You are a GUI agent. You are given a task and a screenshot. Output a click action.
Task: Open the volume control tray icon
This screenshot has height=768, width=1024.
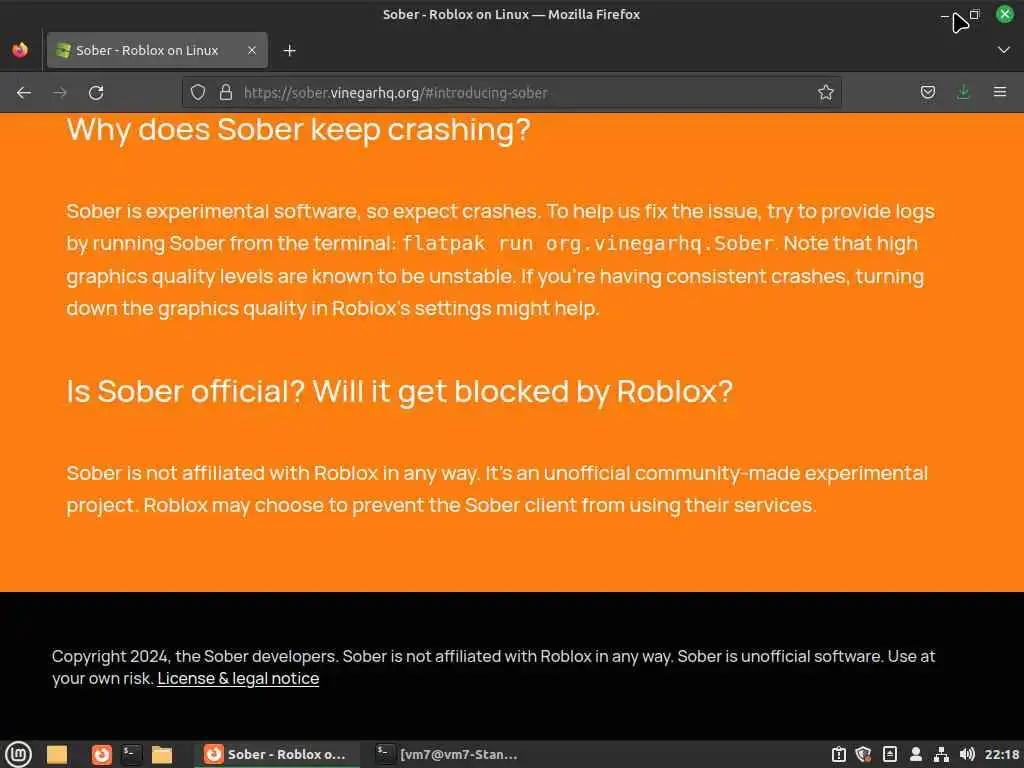click(967, 754)
